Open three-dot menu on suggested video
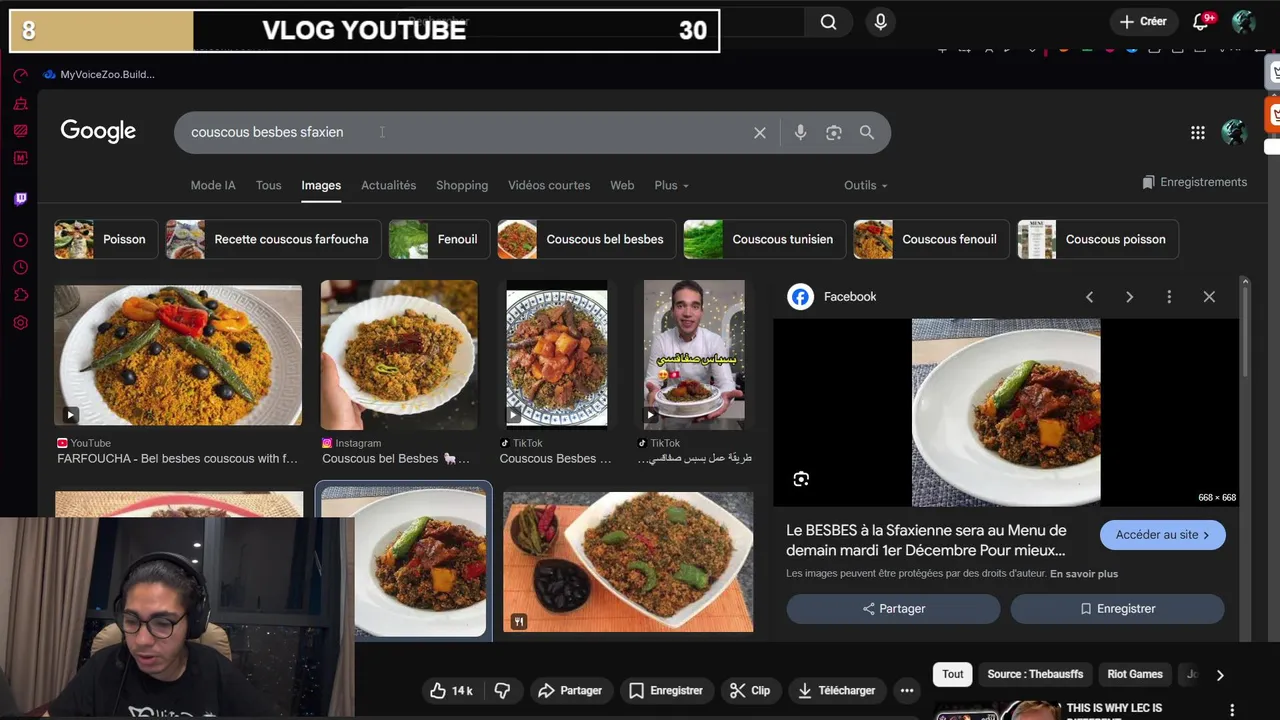Image resolution: width=1280 pixels, height=720 pixels. point(1232,709)
